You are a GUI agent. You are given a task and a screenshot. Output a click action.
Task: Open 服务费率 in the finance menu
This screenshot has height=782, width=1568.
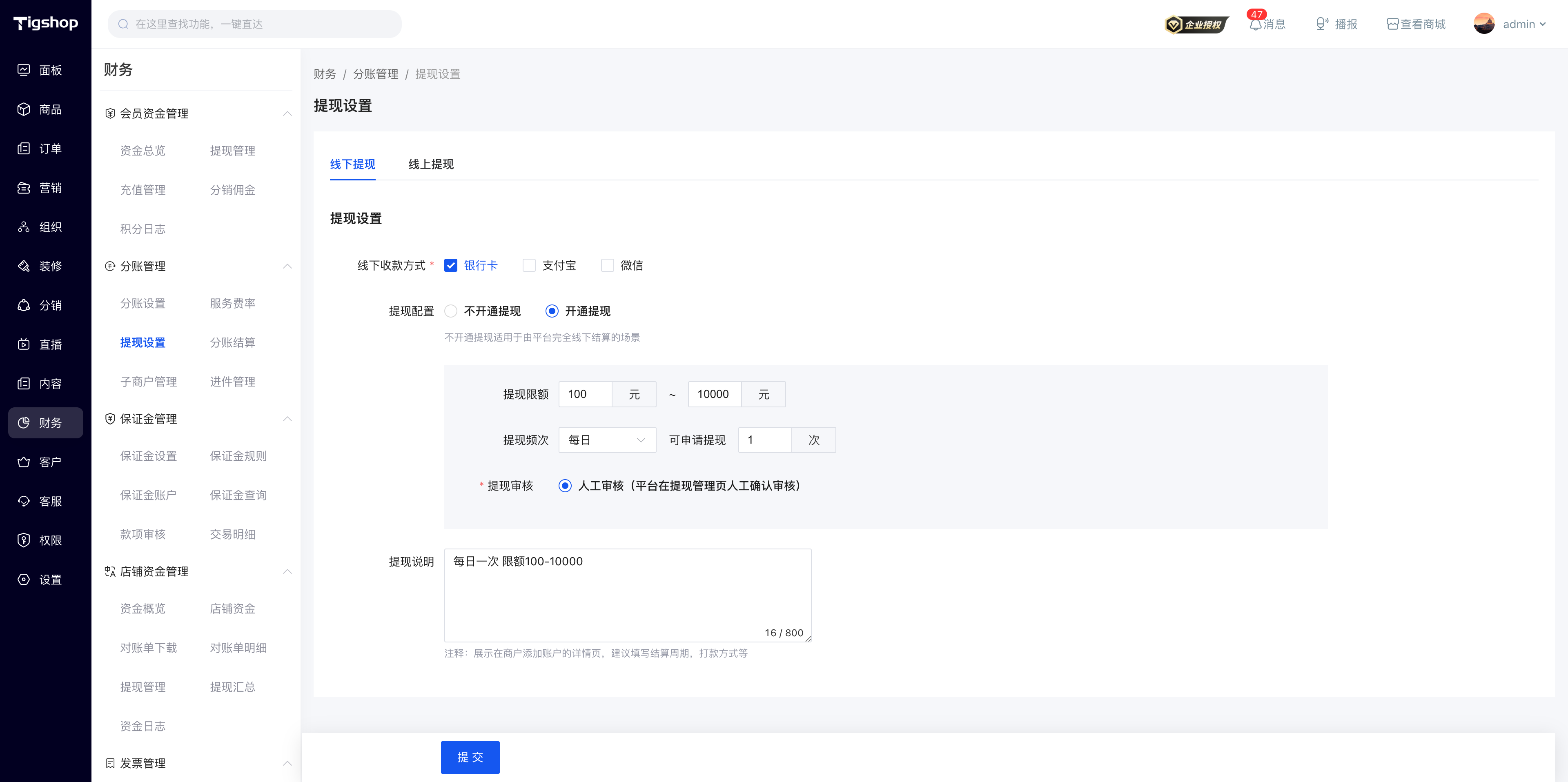tap(232, 303)
